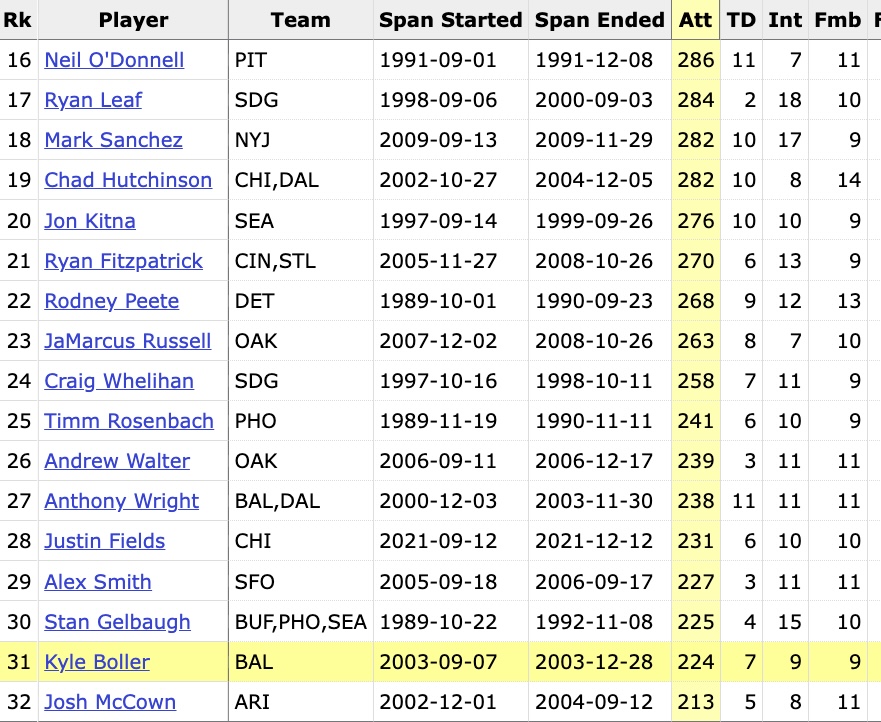Sort by Span Started header

(451, 20)
